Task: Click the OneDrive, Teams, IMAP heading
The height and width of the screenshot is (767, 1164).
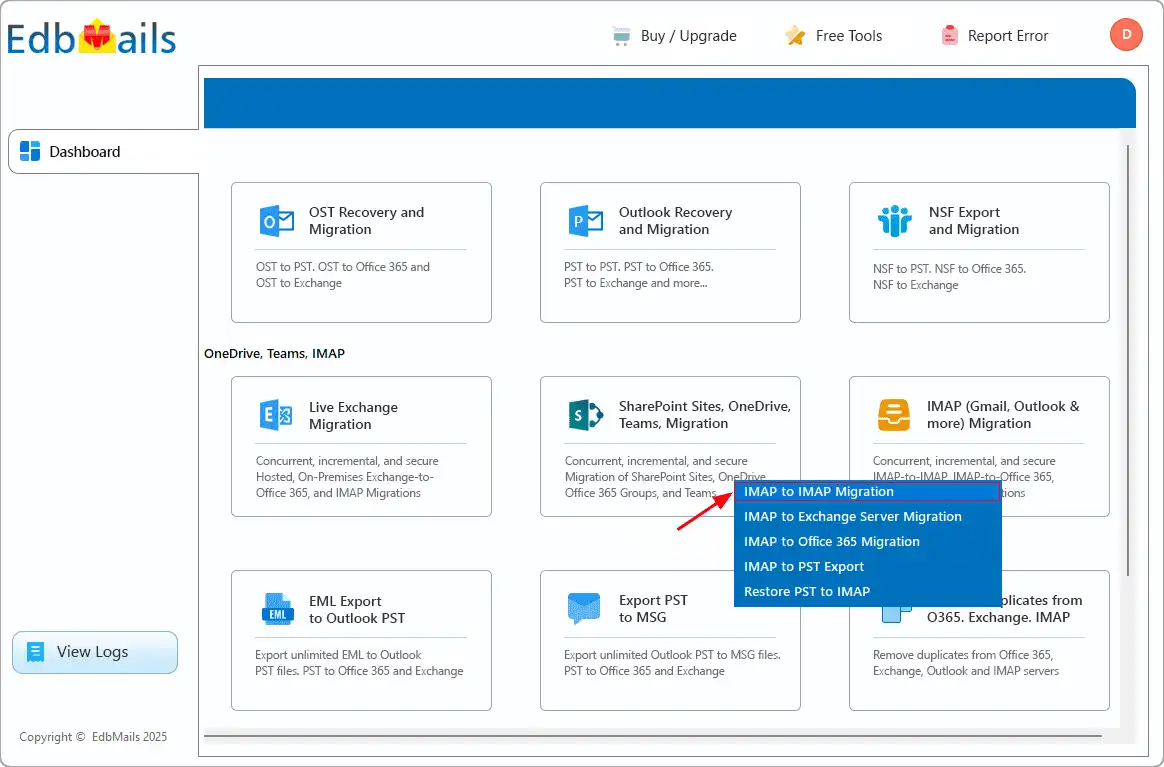Action: (275, 353)
